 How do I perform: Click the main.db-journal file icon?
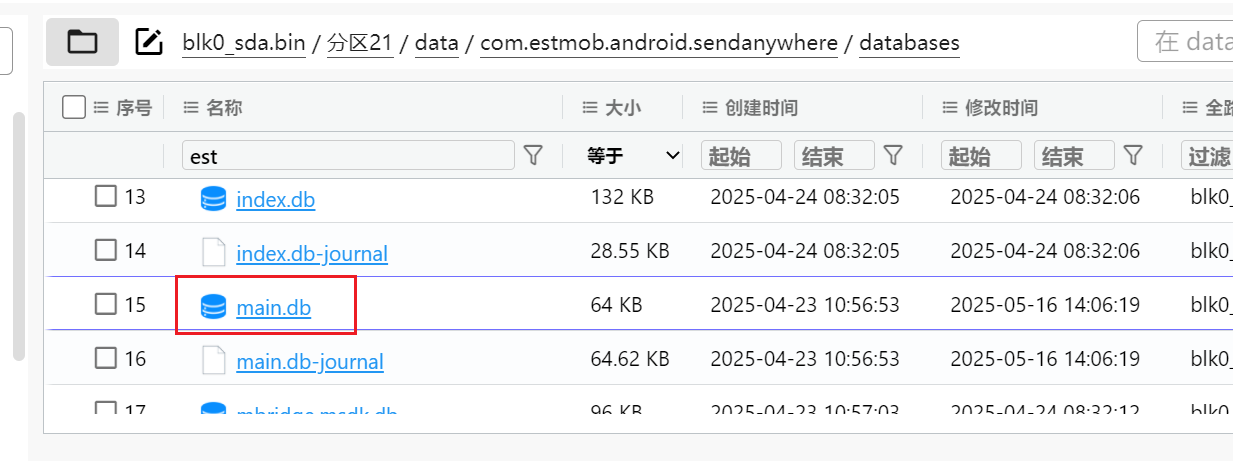[x=213, y=360]
